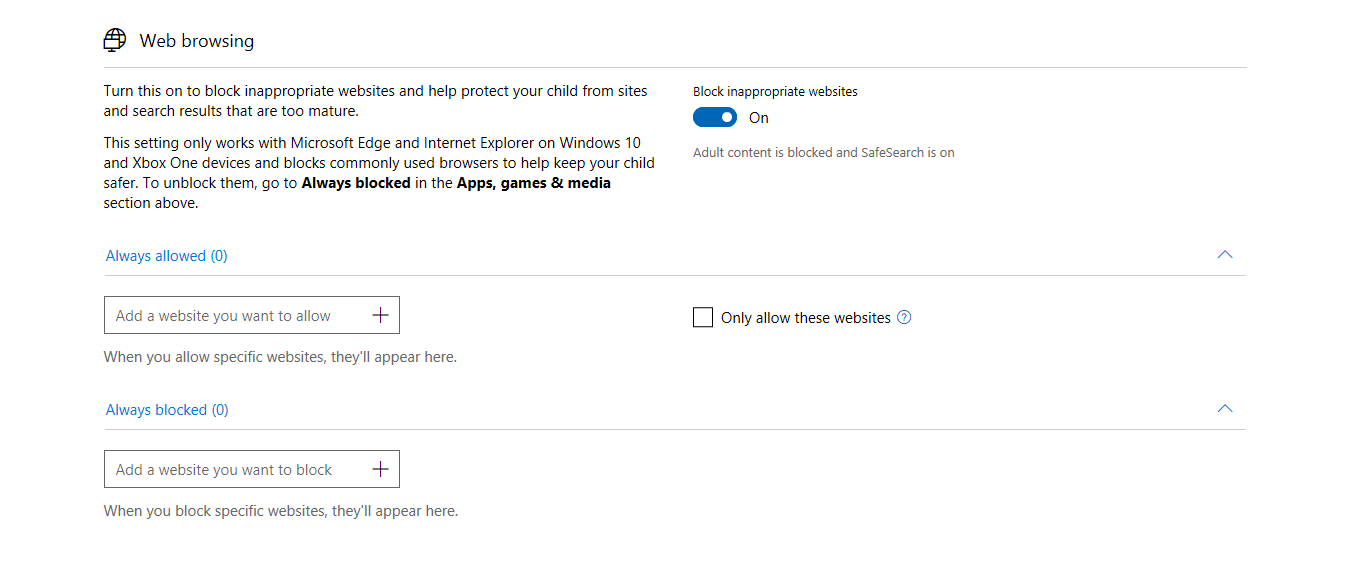Viewport: 1348px width, 573px height.
Task: Collapse the Always blocked section using its chevron
Action: click(1225, 409)
